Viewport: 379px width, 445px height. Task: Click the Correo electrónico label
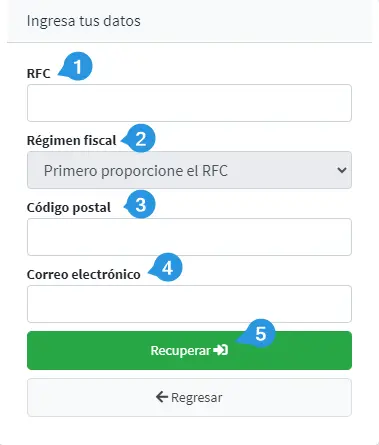coord(84,275)
